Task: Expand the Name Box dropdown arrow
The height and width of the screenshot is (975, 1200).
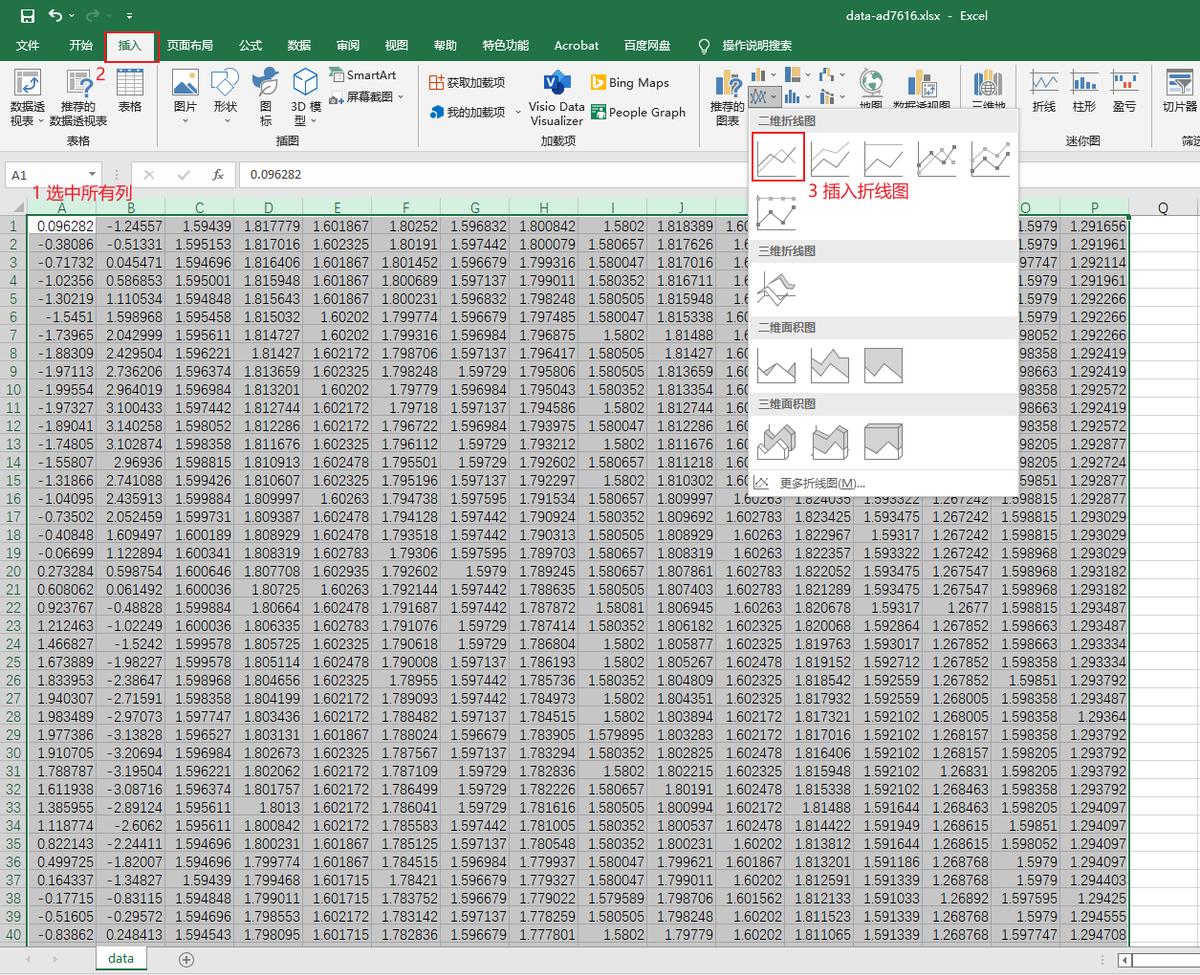Action: click(92, 175)
